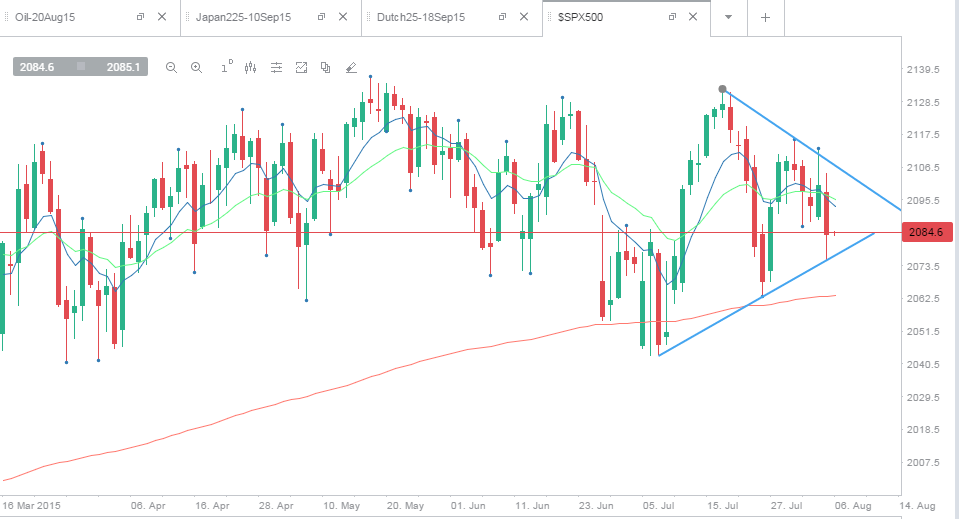959x519 pixels.
Task: Select the gray trendline anchor point
Action: (722, 89)
